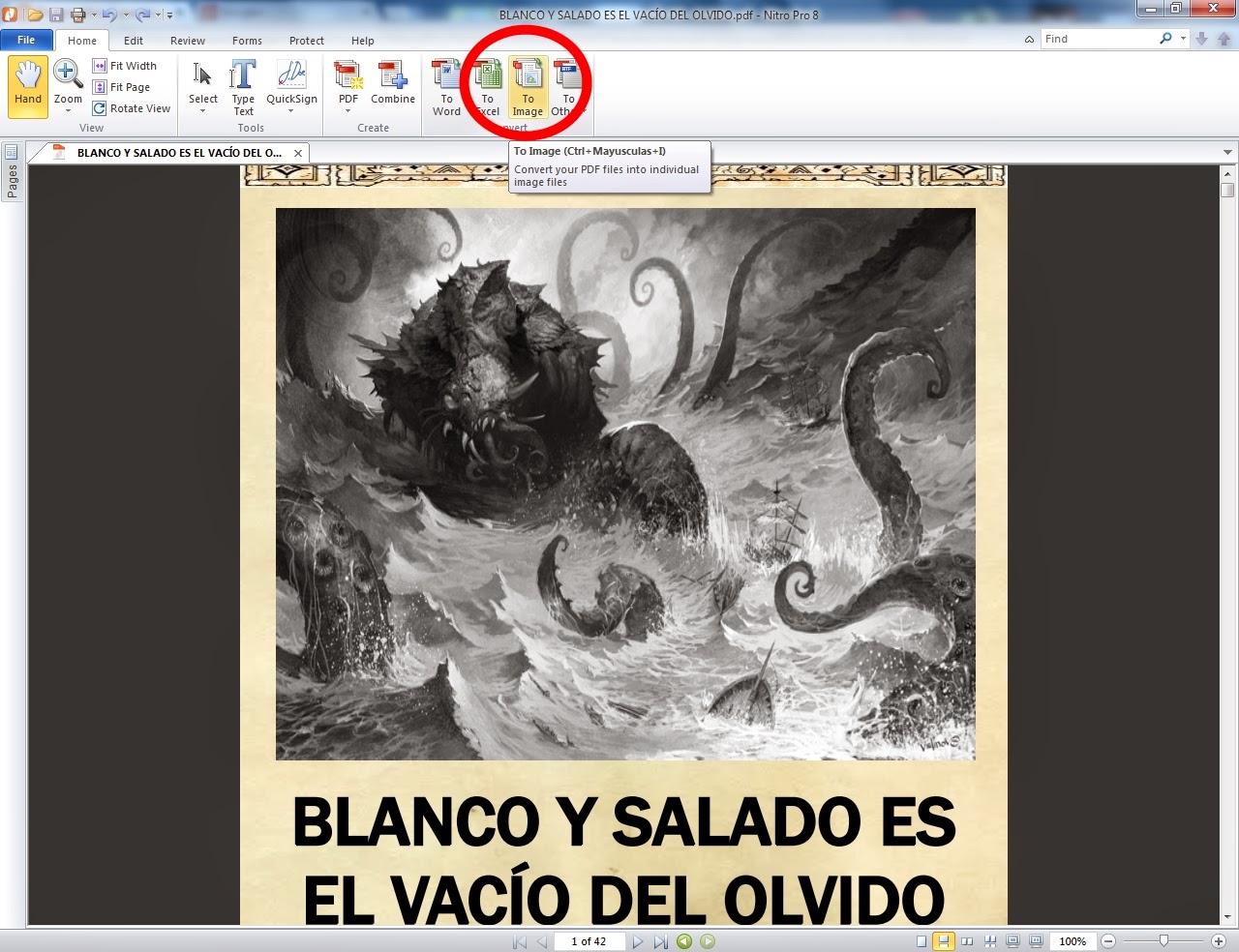Click the Nitro Pro application logo
This screenshot has width=1239, height=952.
pos(11,15)
